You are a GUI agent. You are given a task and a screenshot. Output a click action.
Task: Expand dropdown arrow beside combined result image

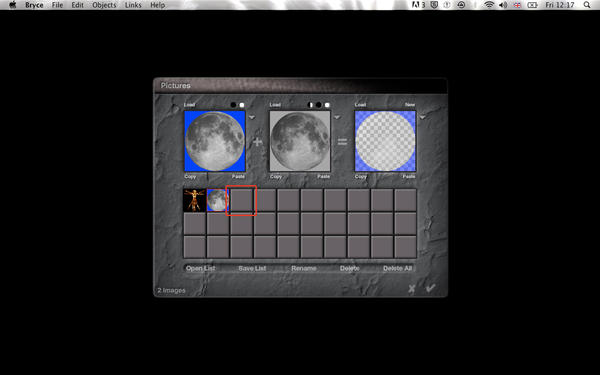422,117
